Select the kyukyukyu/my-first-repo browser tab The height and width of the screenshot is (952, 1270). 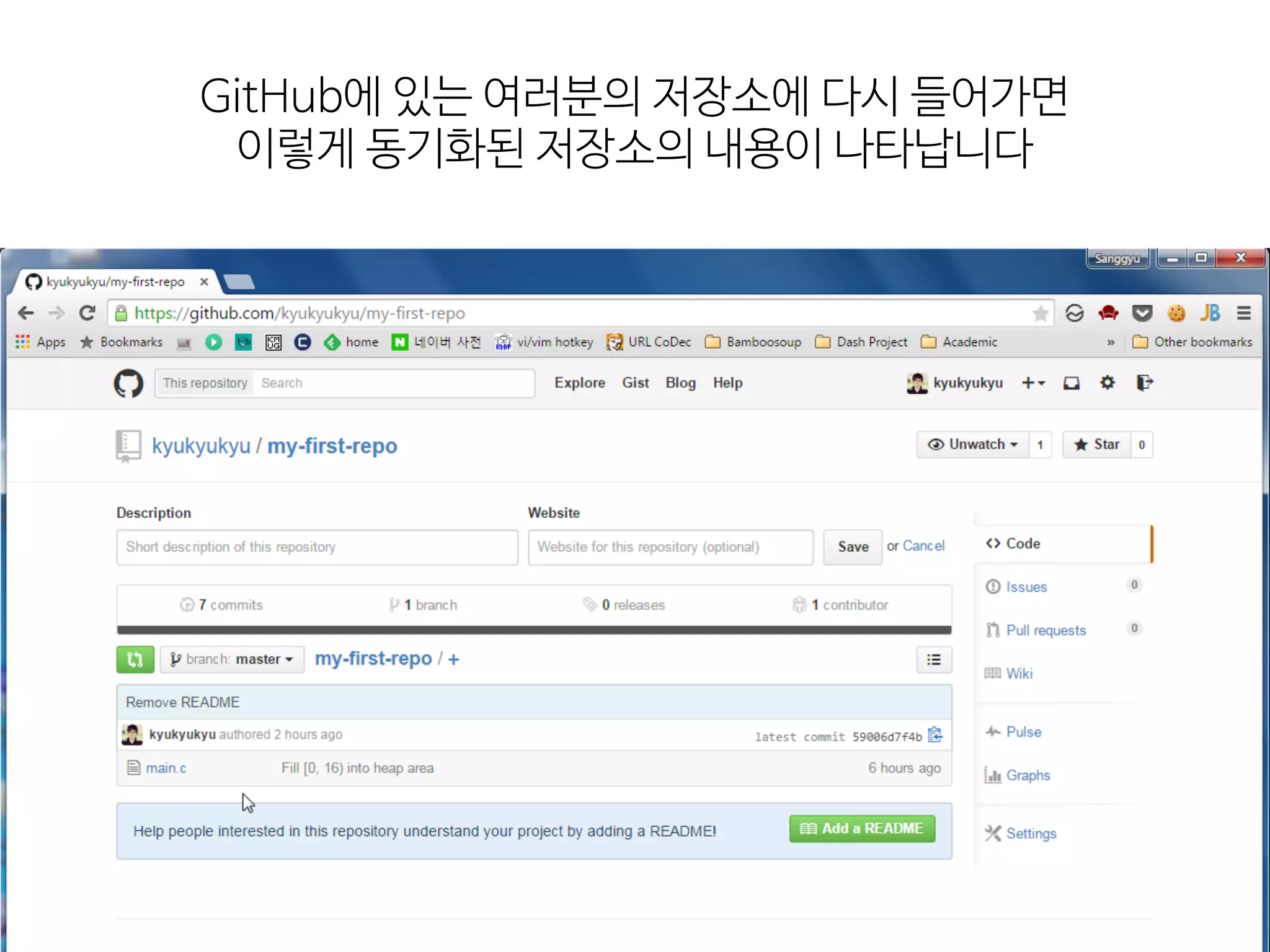click(x=115, y=282)
